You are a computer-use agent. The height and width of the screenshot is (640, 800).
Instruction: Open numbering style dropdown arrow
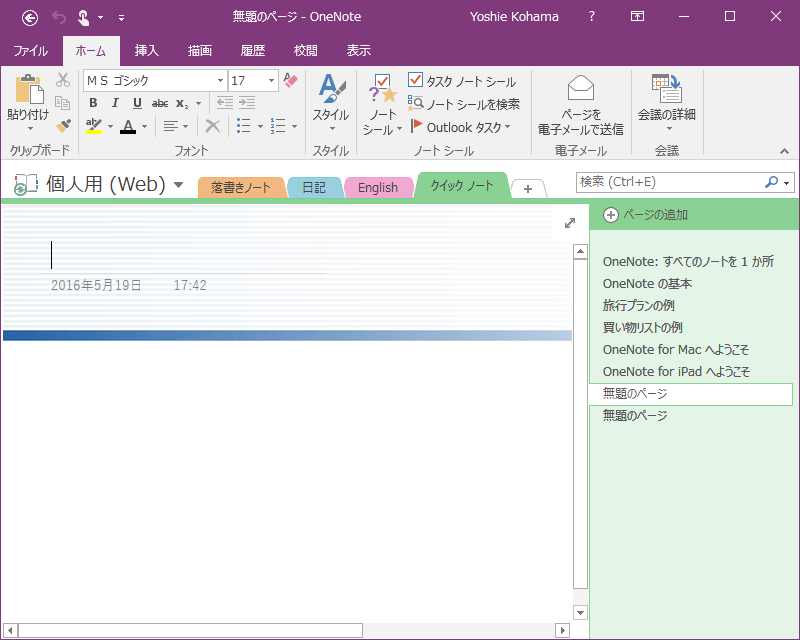294,126
